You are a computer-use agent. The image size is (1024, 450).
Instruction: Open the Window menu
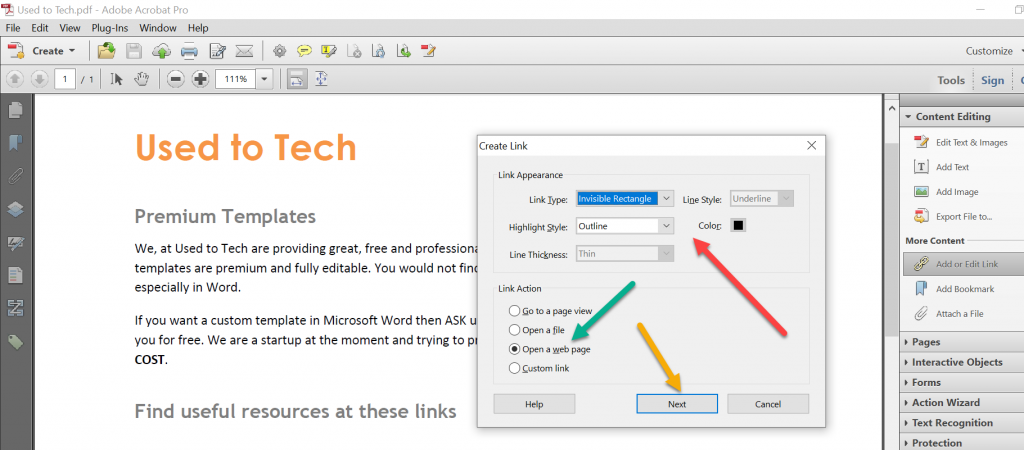pos(158,28)
